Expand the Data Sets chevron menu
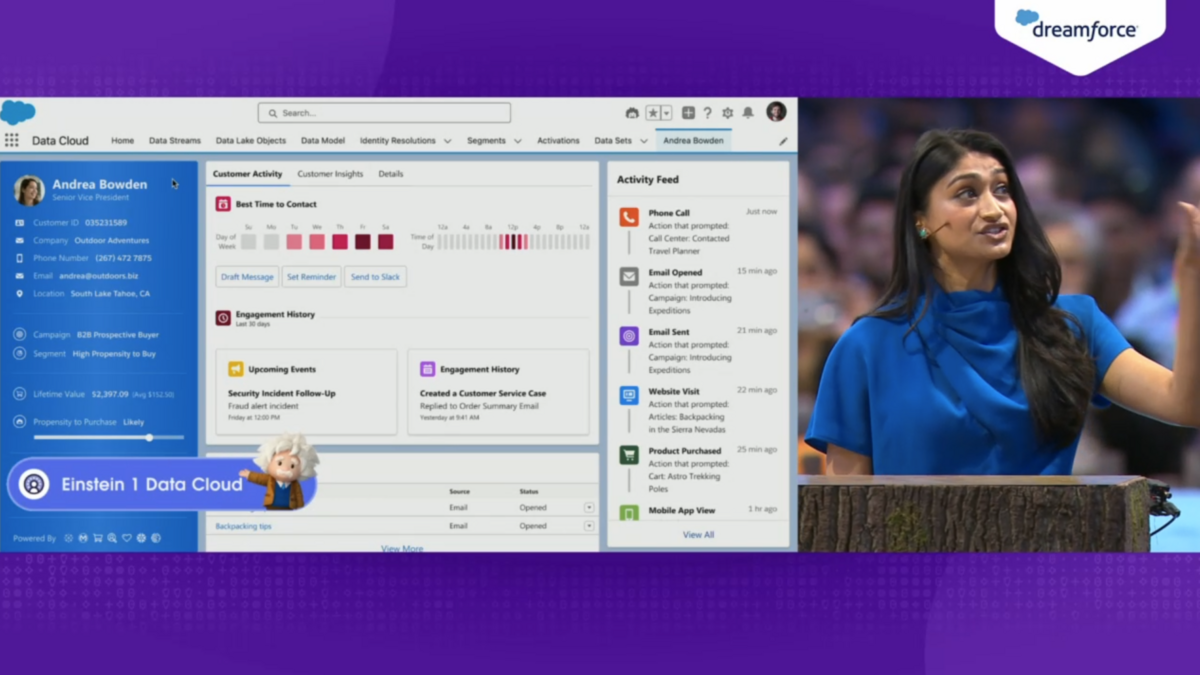The width and height of the screenshot is (1200, 675). pos(644,141)
